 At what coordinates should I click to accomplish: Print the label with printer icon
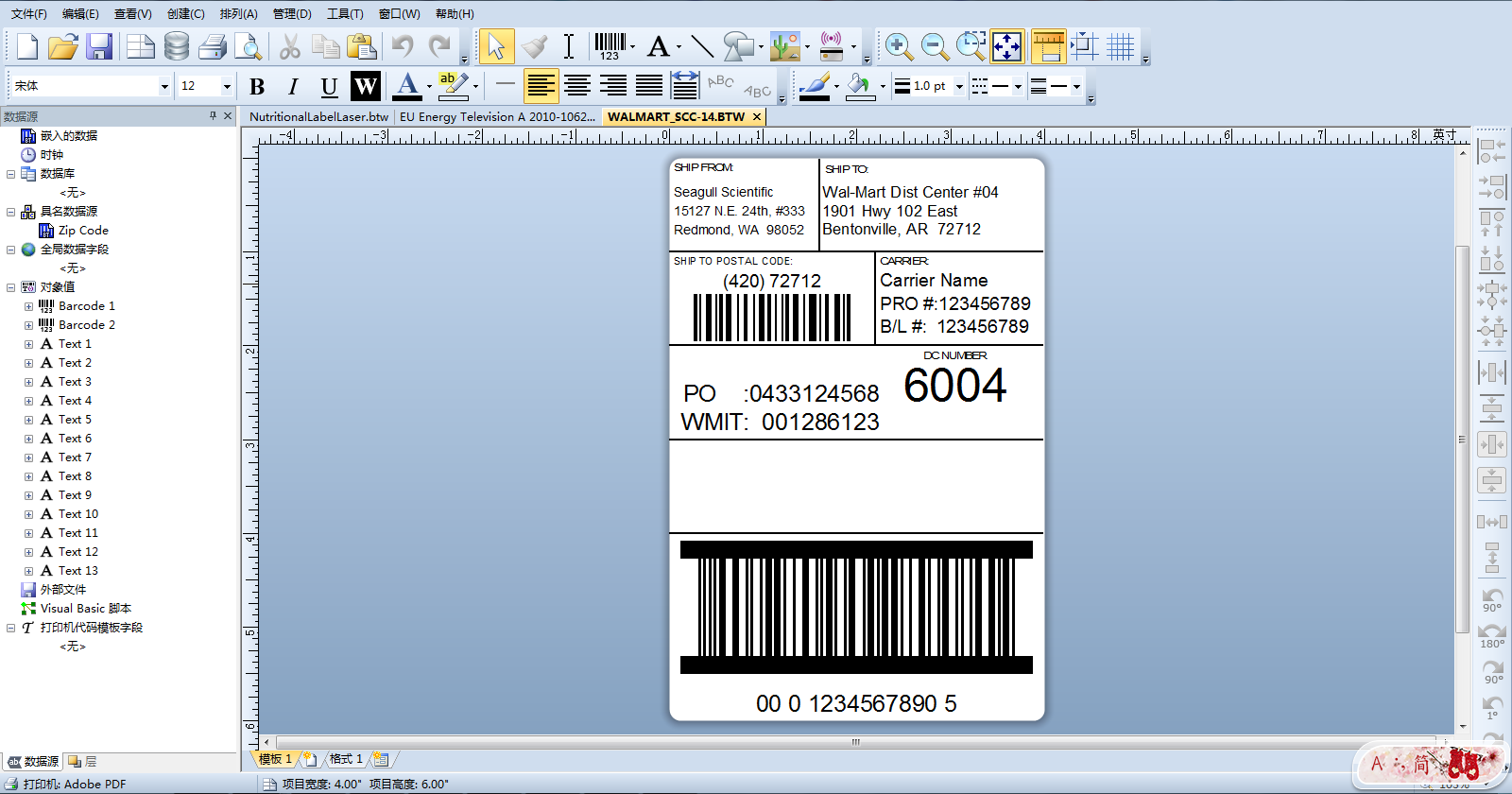(x=213, y=46)
